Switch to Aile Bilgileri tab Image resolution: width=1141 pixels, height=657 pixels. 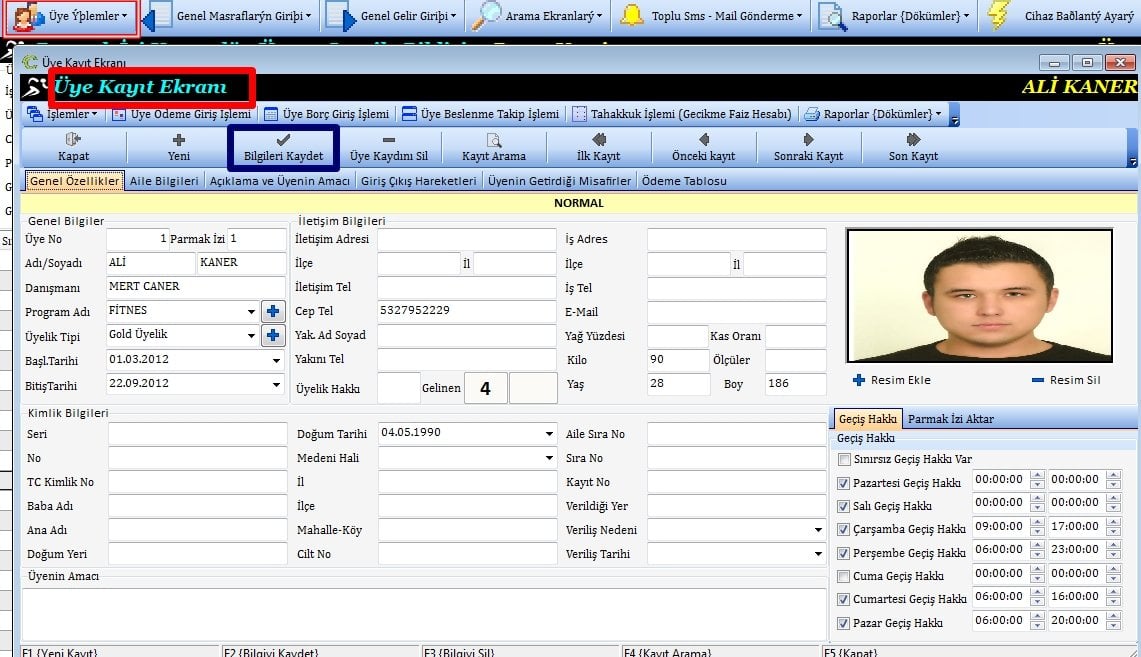coord(165,181)
